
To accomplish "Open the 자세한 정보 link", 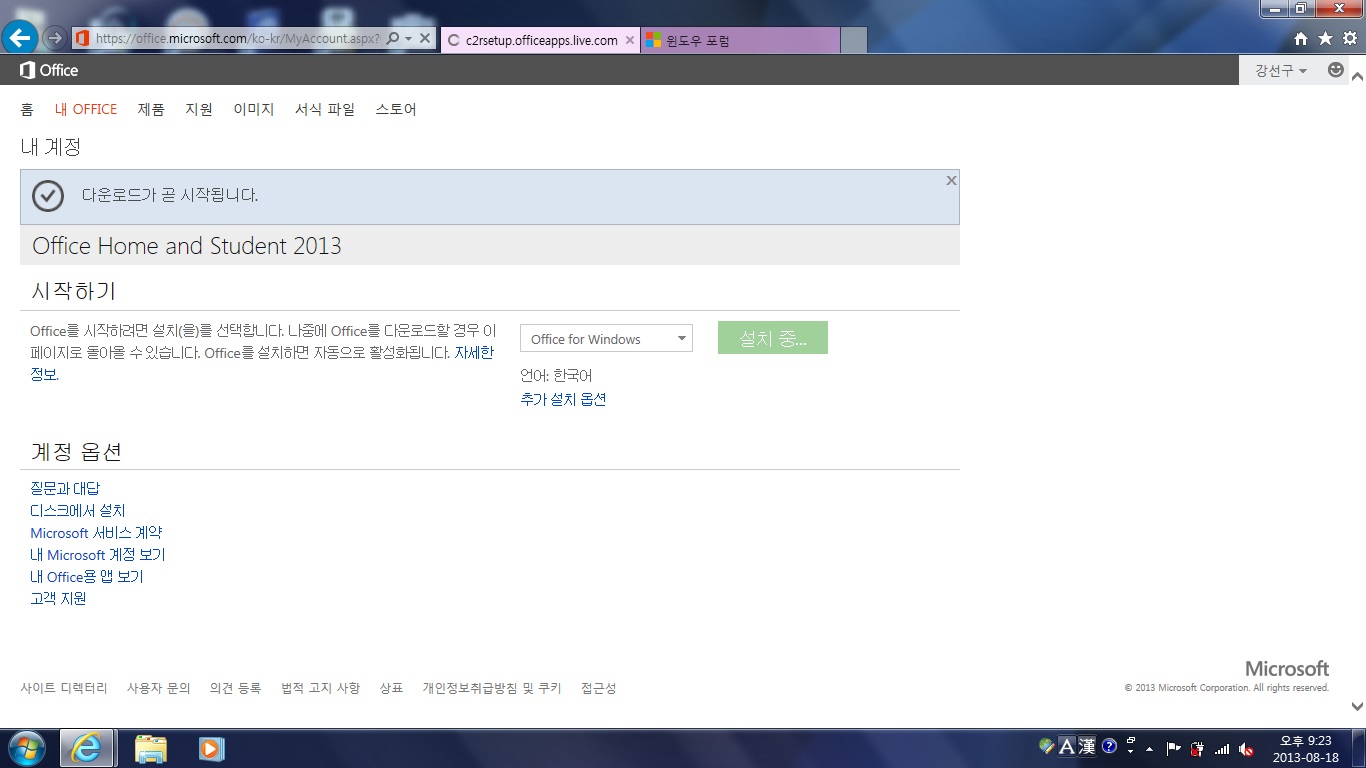I will 474,353.
